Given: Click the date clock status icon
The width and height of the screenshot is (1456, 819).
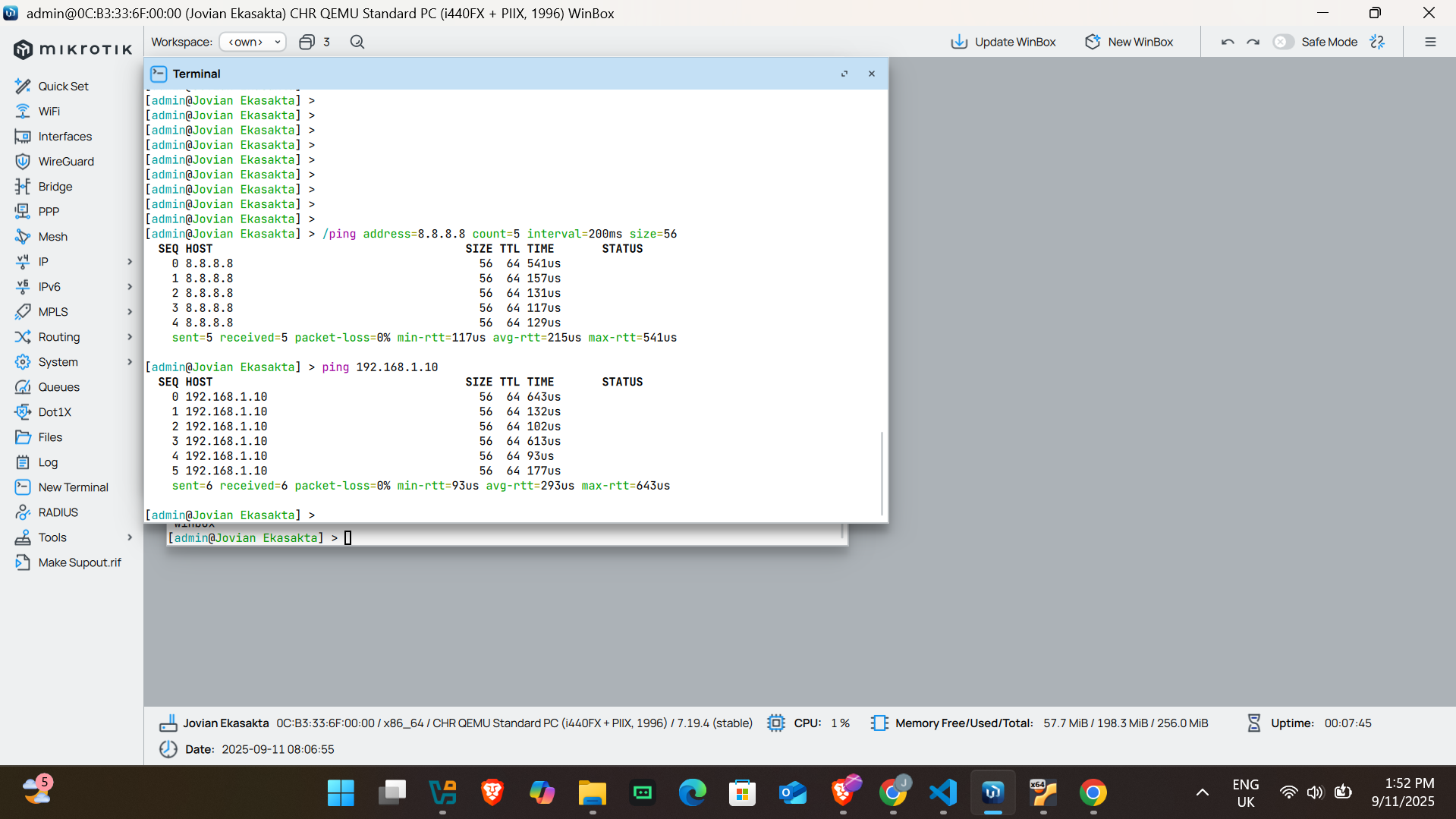Looking at the screenshot, I should pyautogui.click(x=168, y=748).
